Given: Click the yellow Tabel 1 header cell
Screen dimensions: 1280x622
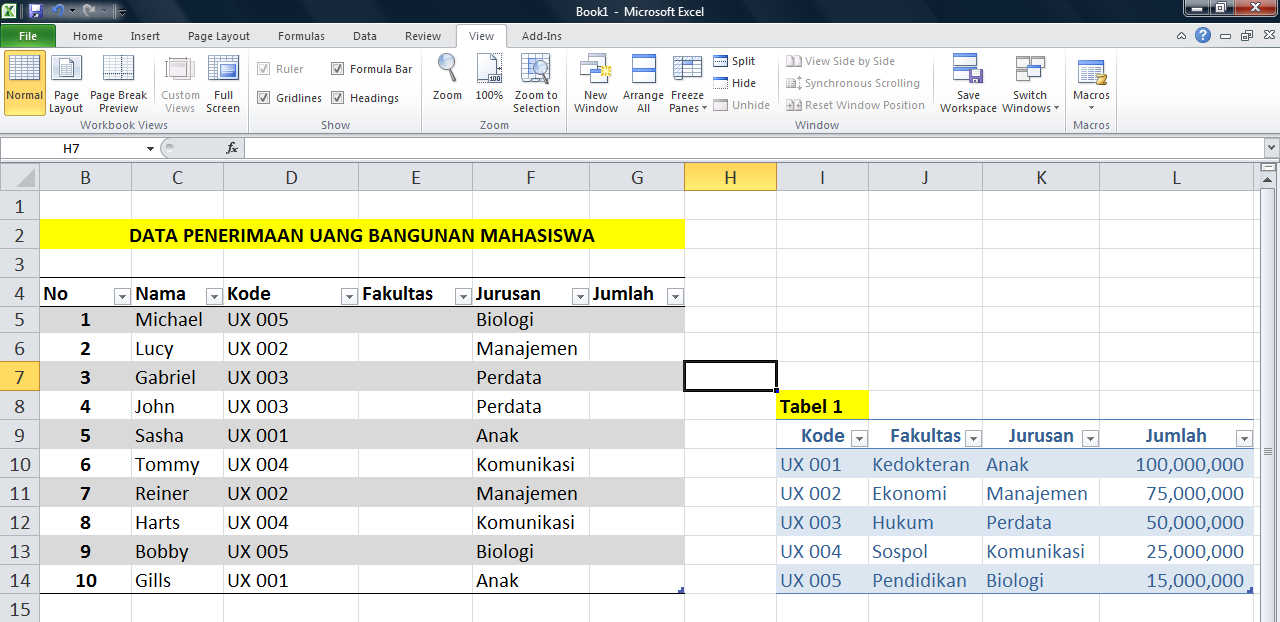Looking at the screenshot, I should coord(811,405).
